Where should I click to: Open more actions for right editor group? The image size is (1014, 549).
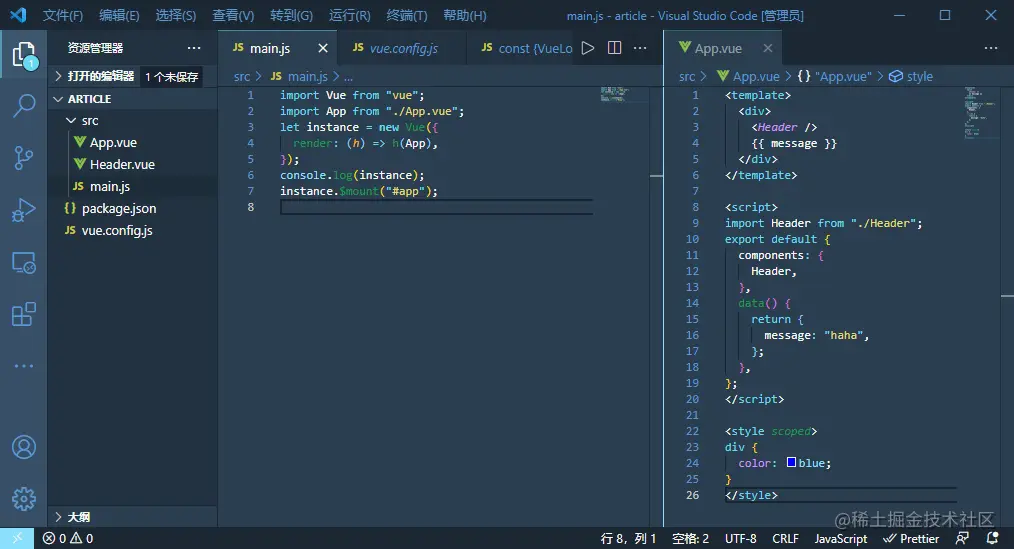click(x=991, y=48)
